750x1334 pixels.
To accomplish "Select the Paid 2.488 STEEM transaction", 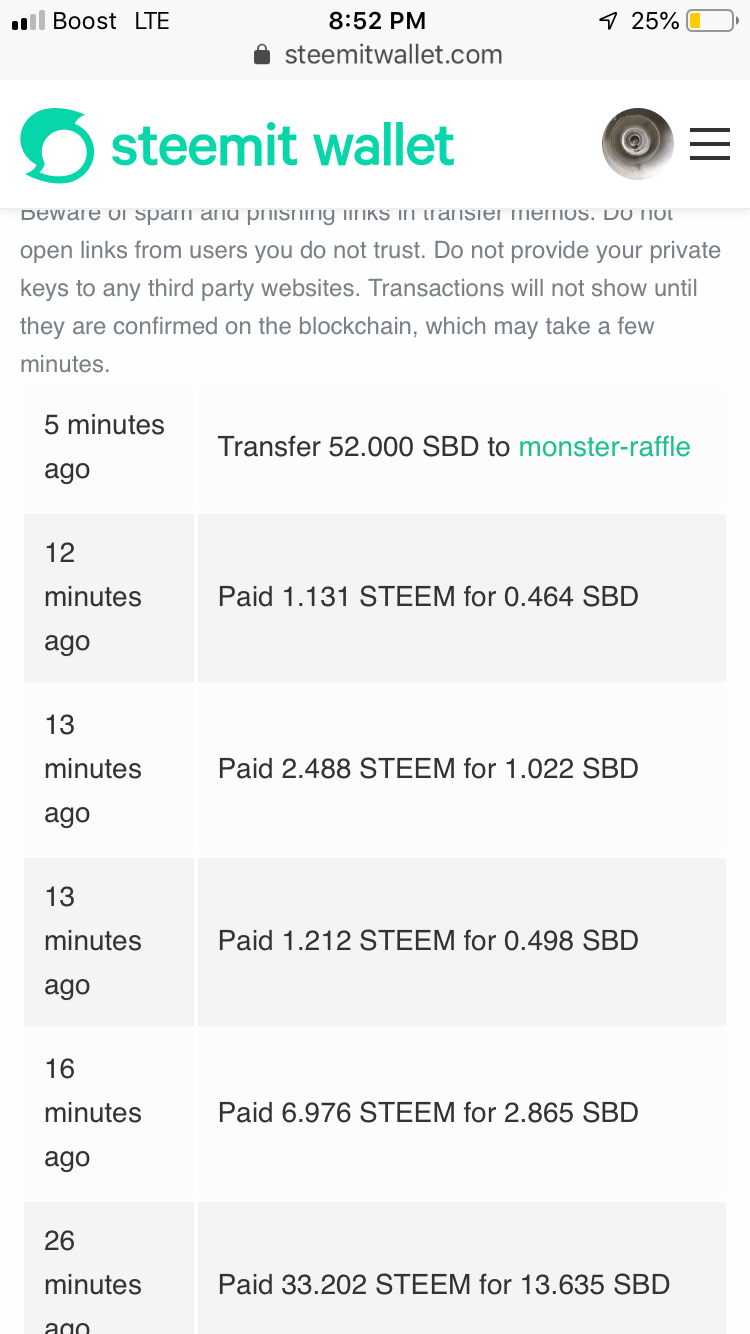I will tap(428, 769).
